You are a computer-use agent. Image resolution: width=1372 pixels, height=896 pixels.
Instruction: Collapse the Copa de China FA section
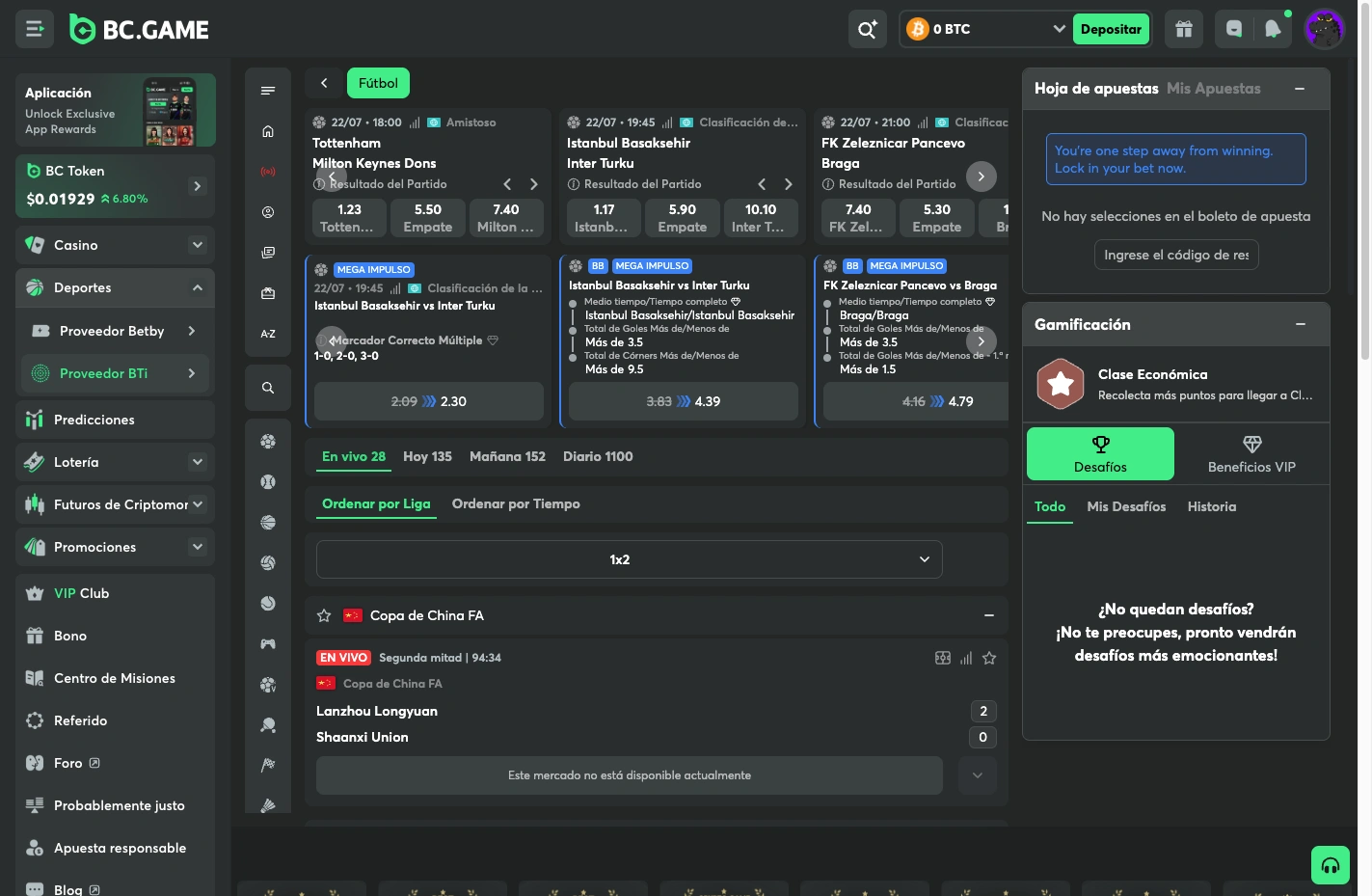(x=989, y=615)
